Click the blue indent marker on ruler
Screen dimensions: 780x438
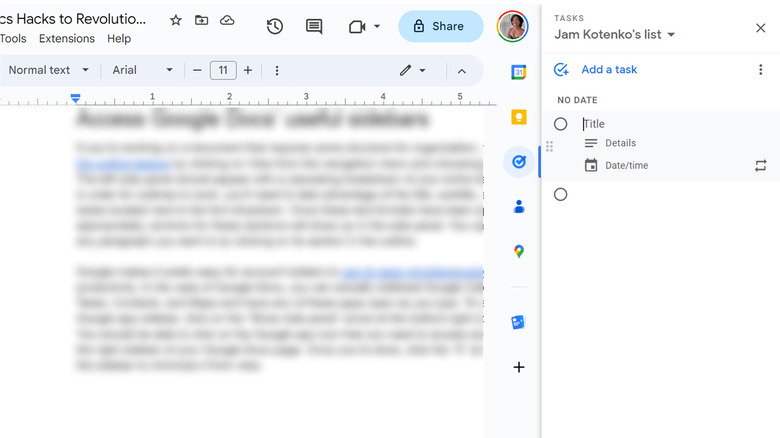coord(76,98)
